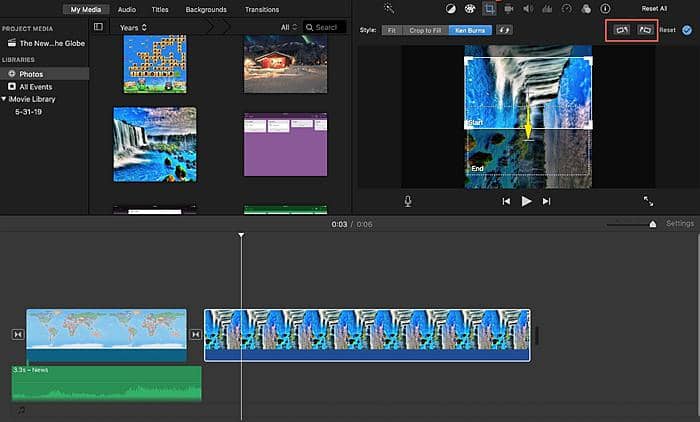The image size is (700, 422).
Task: Open the clip filter and audio effects tool
Action: click(586, 8)
